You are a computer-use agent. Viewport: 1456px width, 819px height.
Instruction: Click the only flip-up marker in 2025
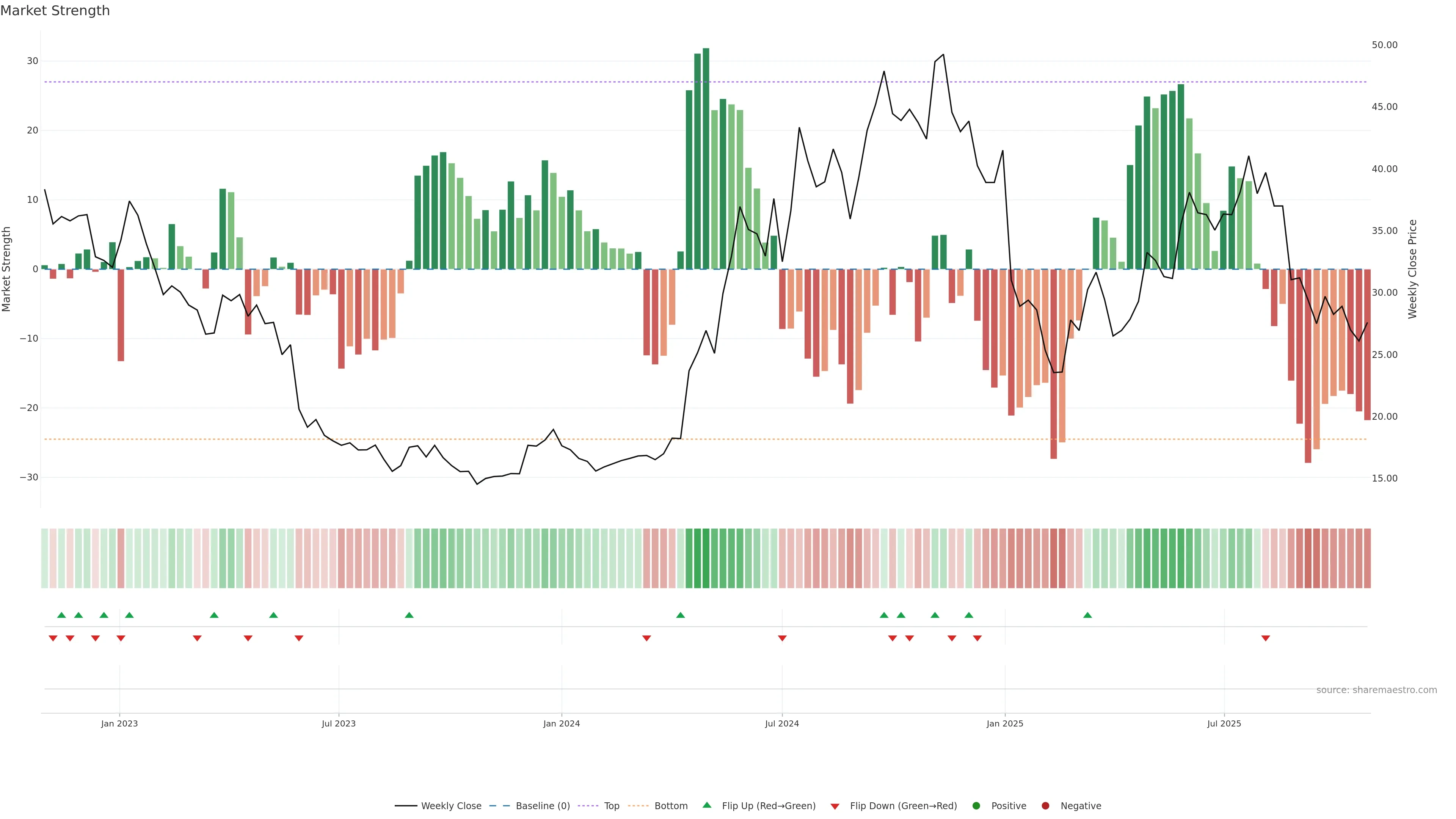coord(1087,615)
